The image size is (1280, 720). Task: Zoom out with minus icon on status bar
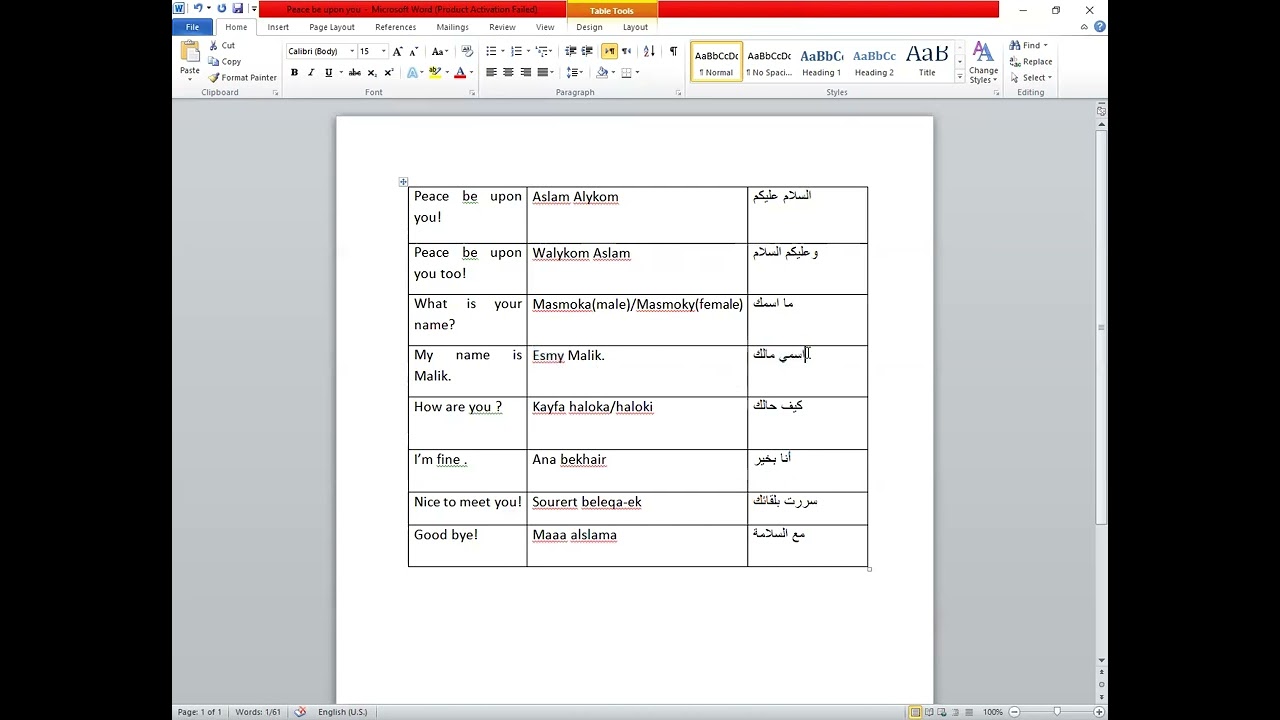[x=1014, y=712]
